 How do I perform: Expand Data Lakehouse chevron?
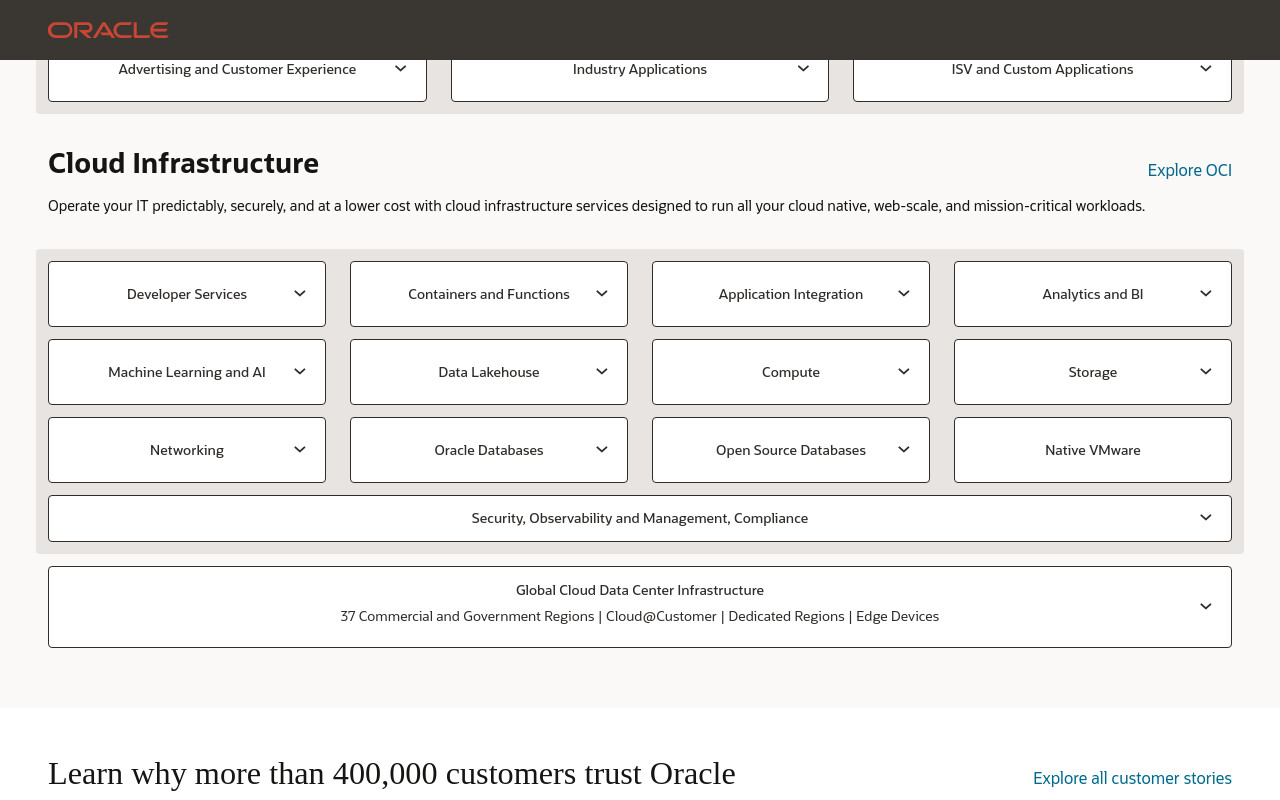coord(601,372)
